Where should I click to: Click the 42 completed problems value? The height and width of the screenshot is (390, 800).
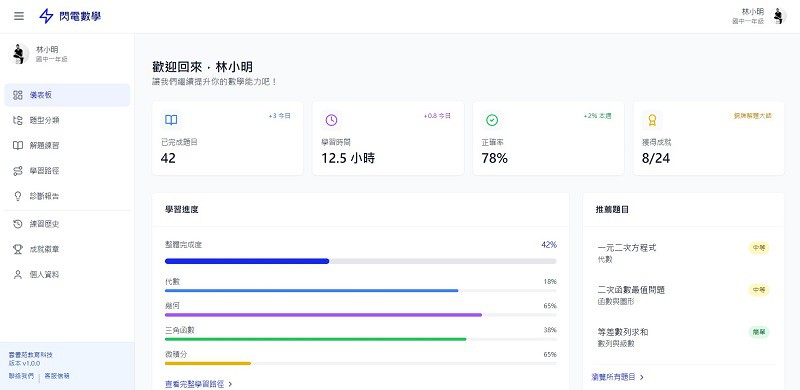[168, 158]
